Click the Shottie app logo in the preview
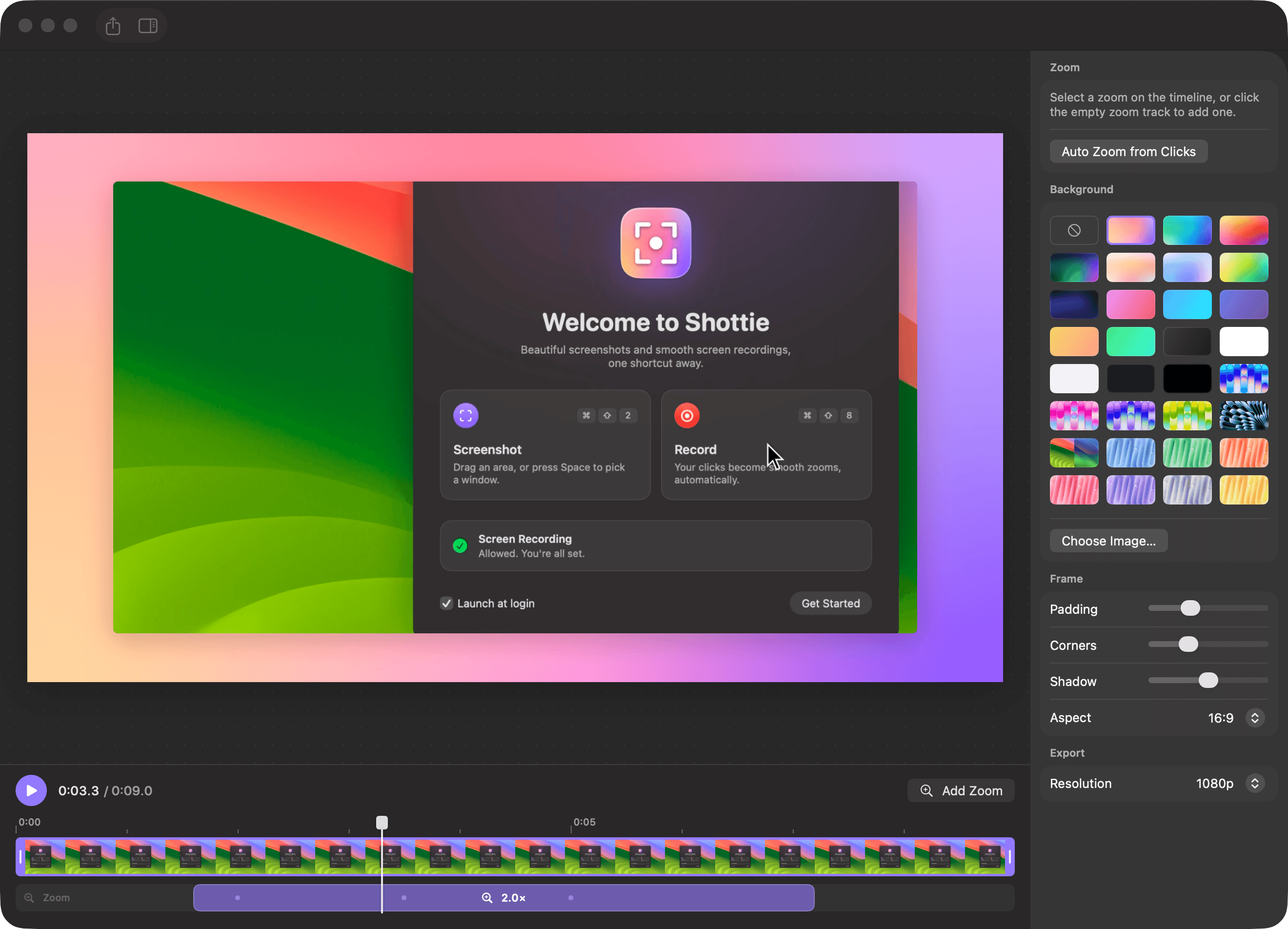Image resolution: width=1288 pixels, height=929 pixels. pos(655,243)
